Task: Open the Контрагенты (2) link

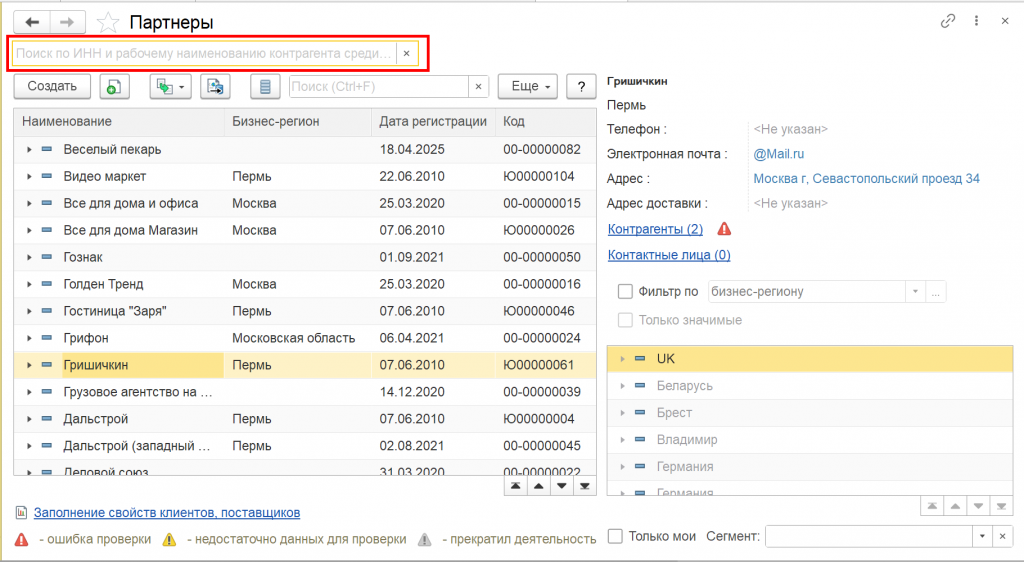Action: (x=655, y=229)
